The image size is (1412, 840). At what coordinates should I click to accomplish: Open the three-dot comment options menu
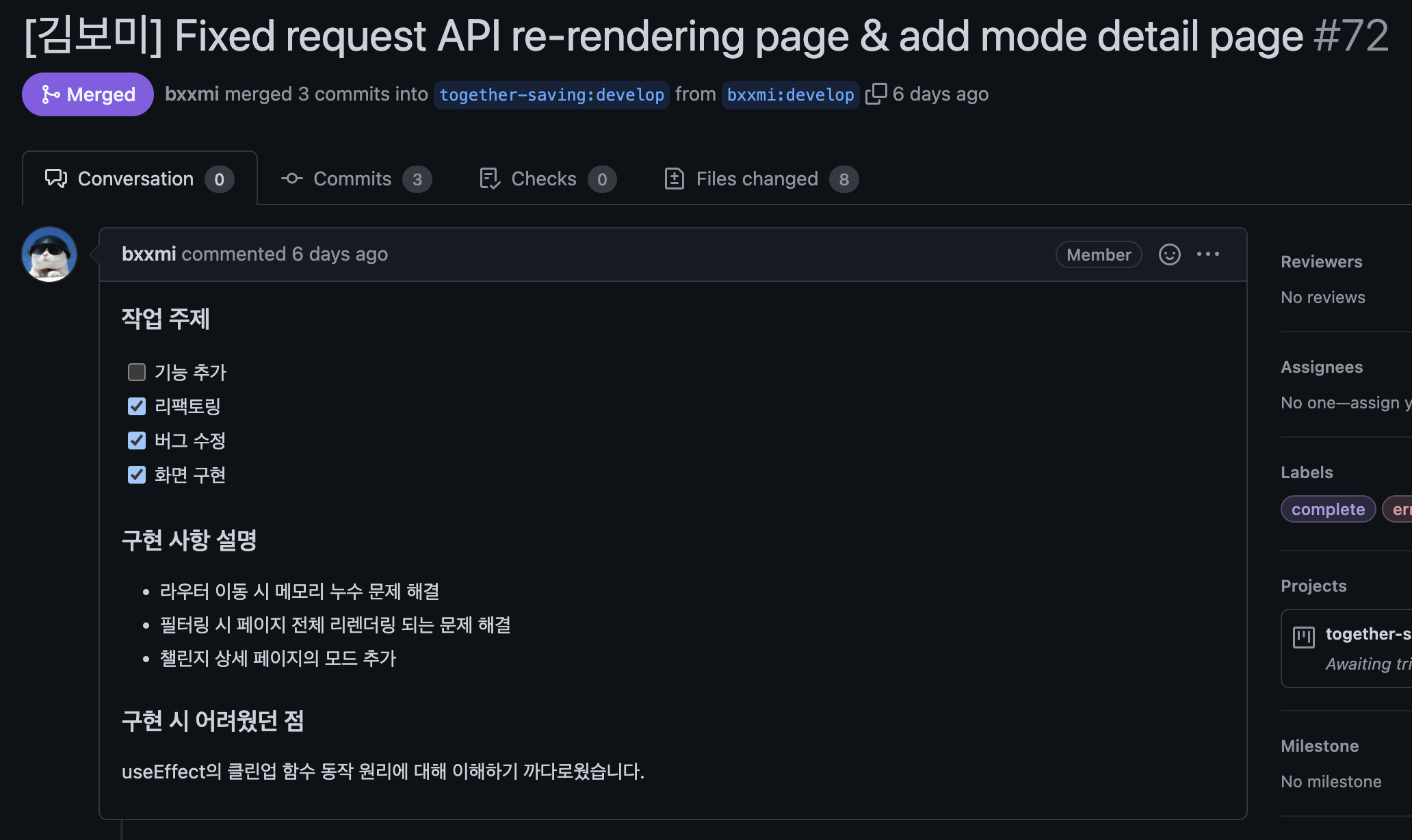point(1208,254)
